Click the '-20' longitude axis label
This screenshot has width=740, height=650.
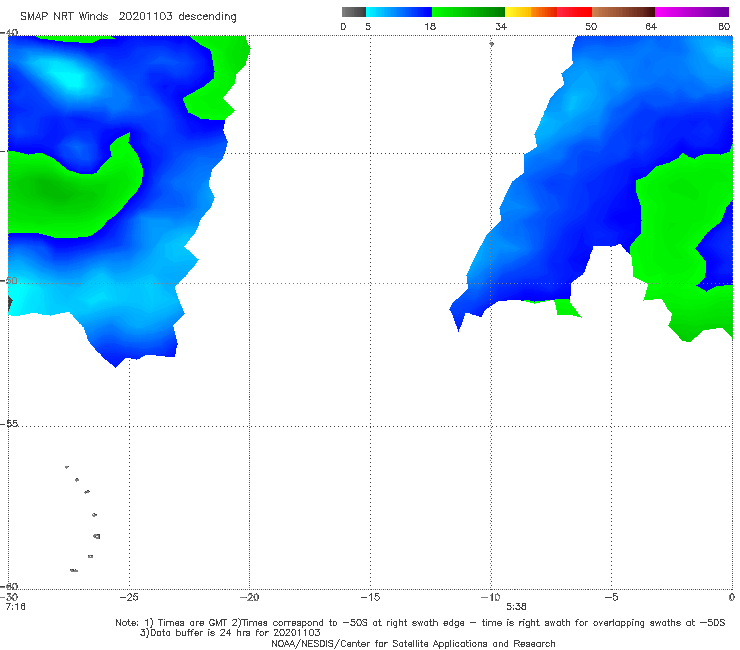[x=249, y=597]
